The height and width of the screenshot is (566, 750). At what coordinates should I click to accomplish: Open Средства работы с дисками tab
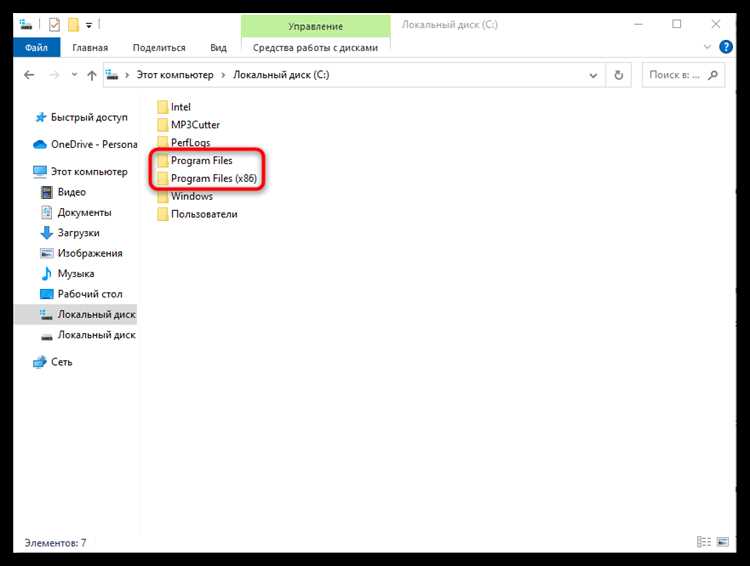coord(315,47)
